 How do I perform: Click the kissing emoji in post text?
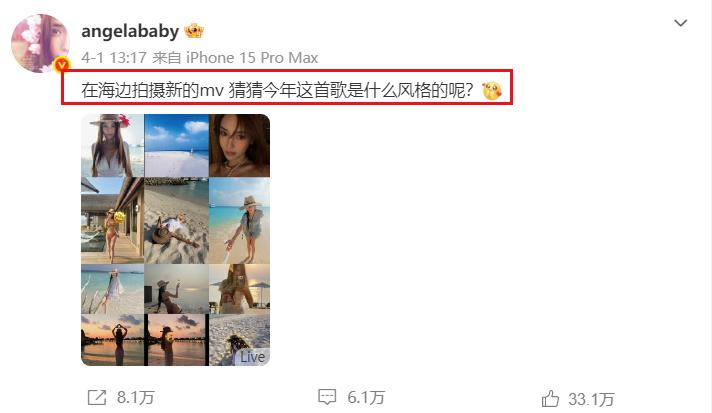[x=492, y=90]
